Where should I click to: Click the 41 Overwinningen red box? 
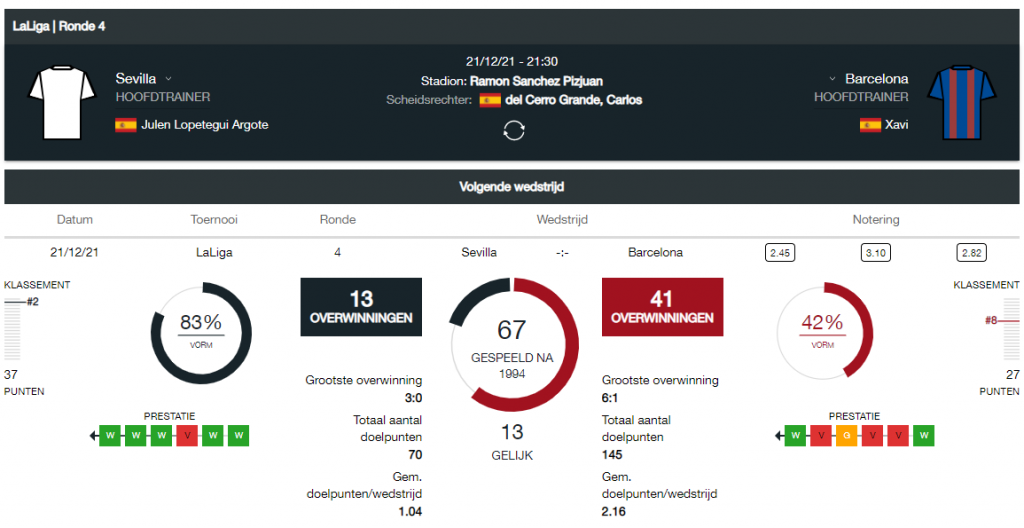point(662,307)
